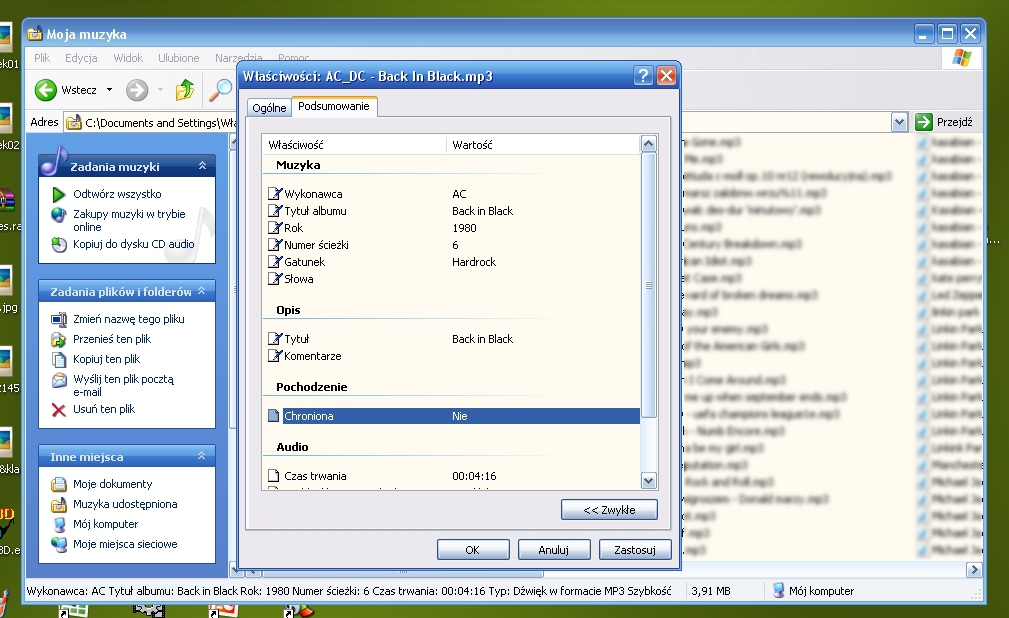Click the Forward navigation arrow icon

tap(136, 90)
